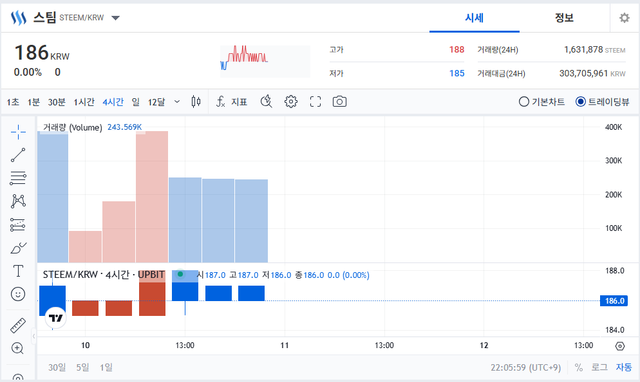Viewport: 640px width, 382px height.
Task: Switch to the 시세 tab
Action: tap(474, 18)
